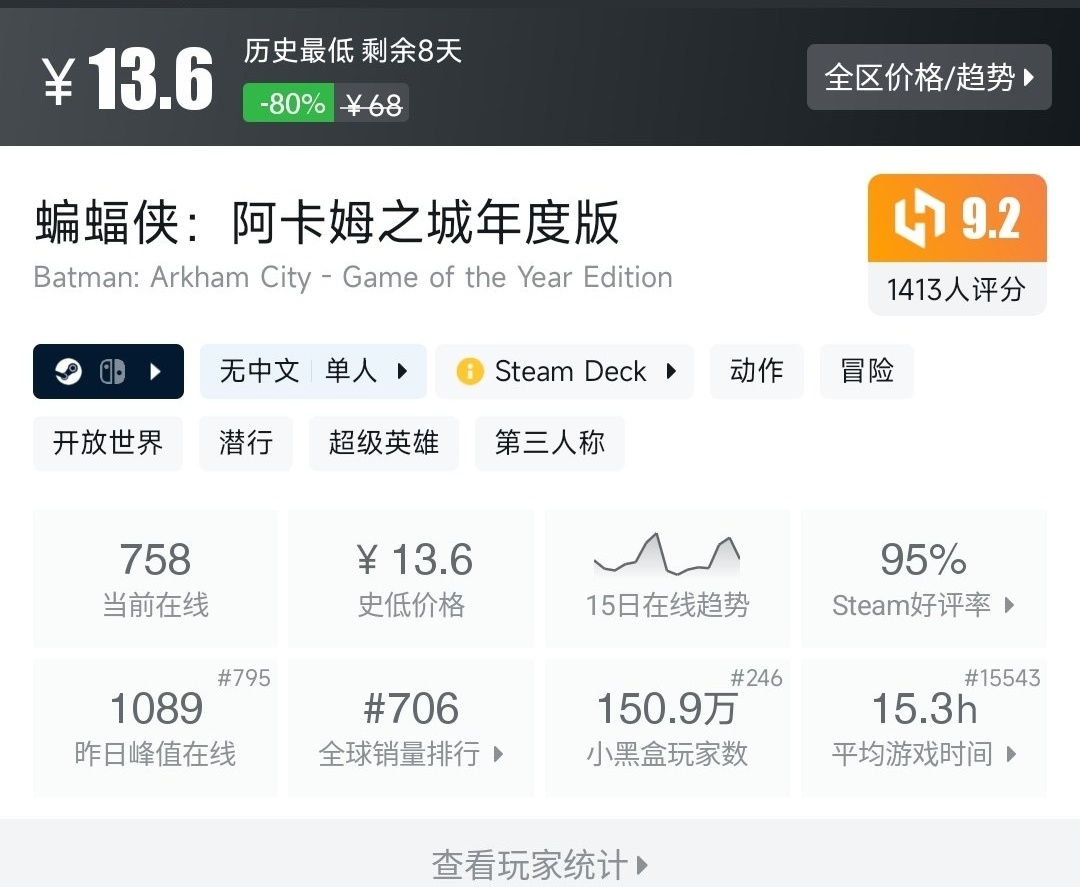The width and height of the screenshot is (1080, 887).
Task: Click the 758 当前在线 stat card
Action: [x=155, y=578]
